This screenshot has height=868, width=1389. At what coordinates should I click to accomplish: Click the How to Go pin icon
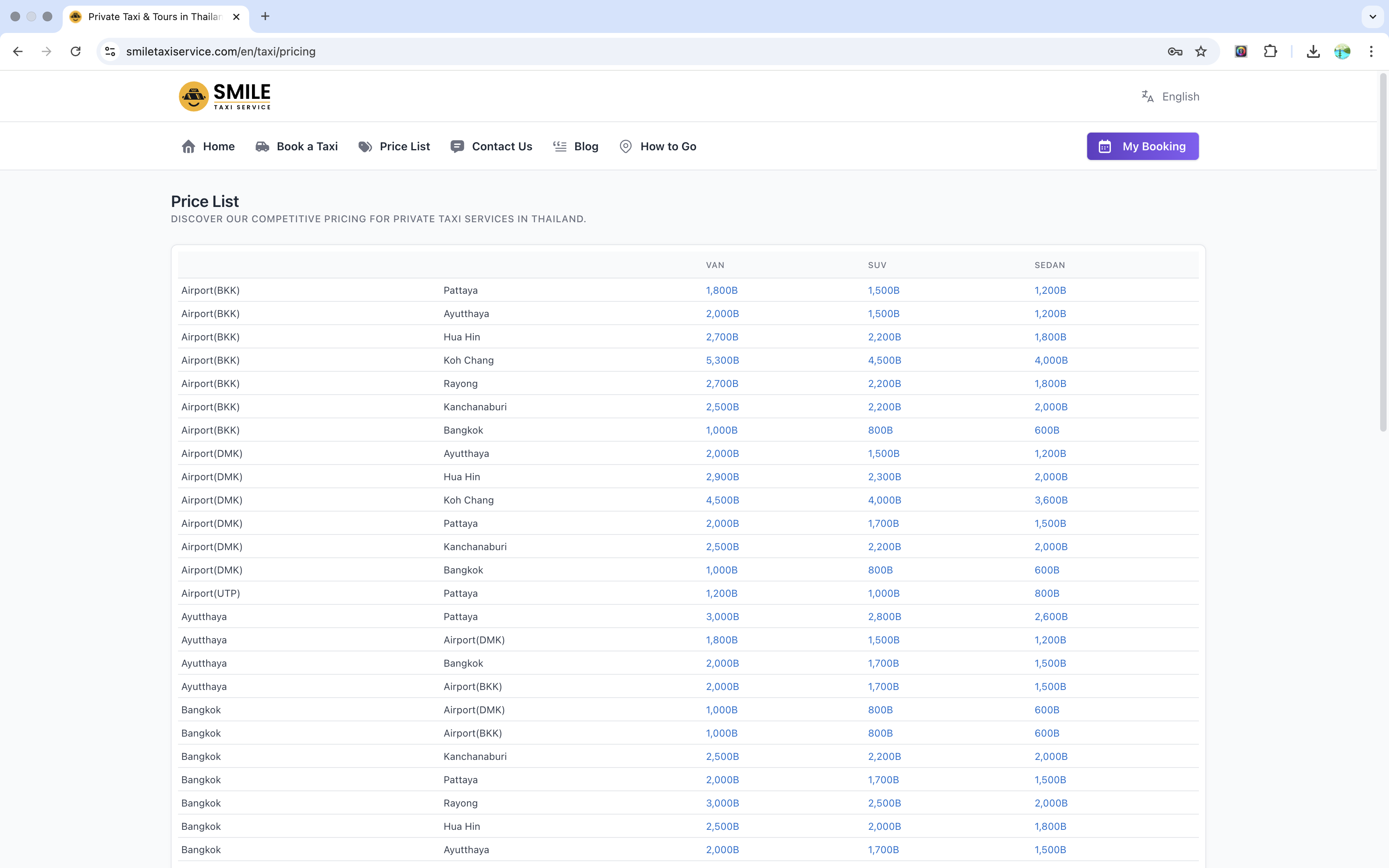pyautogui.click(x=626, y=146)
